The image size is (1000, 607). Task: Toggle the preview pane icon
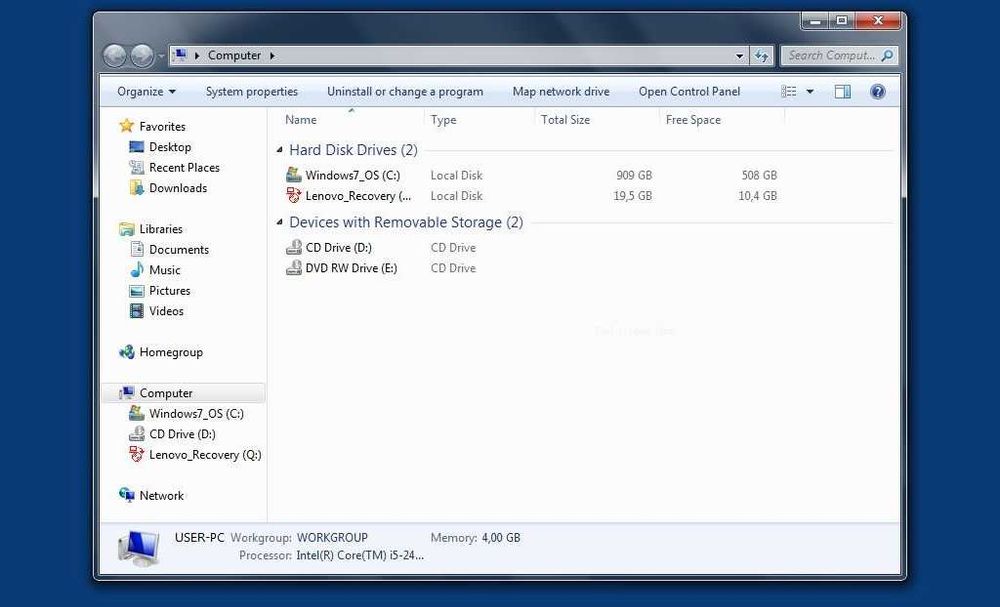pyautogui.click(x=842, y=91)
